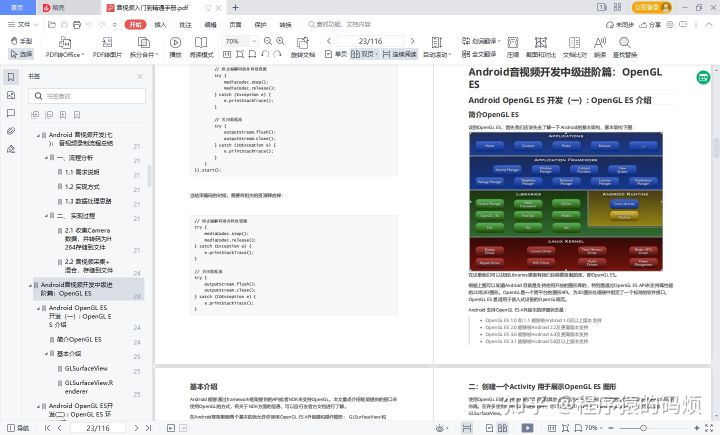
Task: Open the signature panel icon in the sidebar
Action: pos(11,149)
